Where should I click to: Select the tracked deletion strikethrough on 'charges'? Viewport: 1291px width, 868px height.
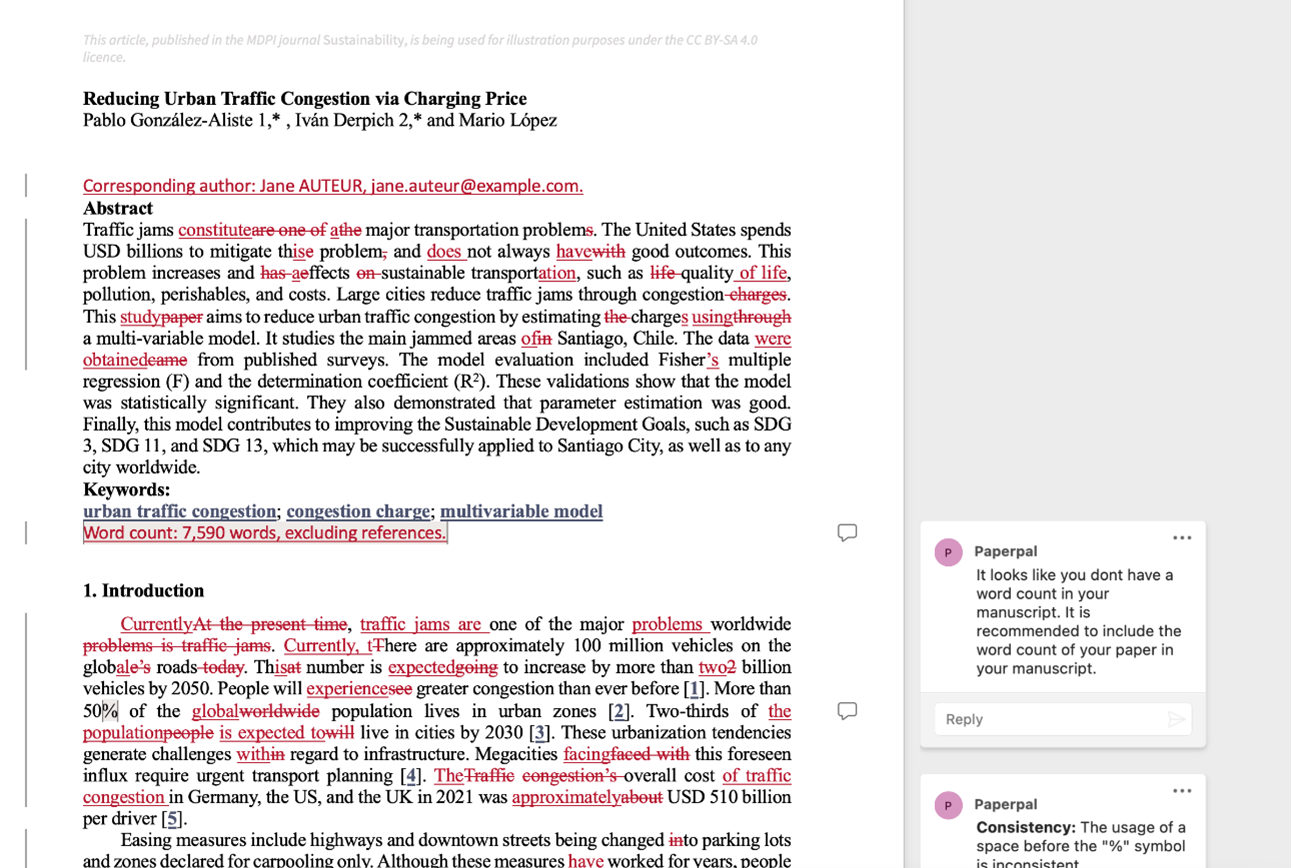[756, 294]
